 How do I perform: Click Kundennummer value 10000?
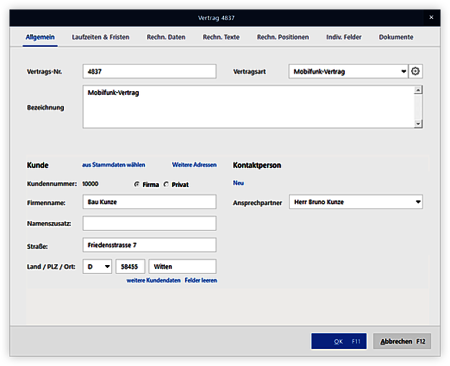tap(90, 184)
